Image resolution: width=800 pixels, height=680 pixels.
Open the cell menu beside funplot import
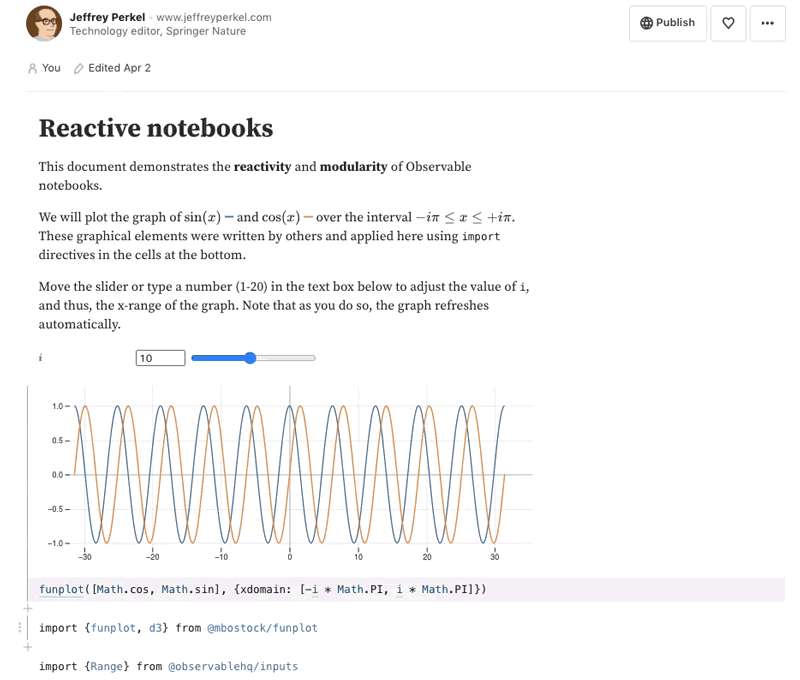(x=20, y=628)
